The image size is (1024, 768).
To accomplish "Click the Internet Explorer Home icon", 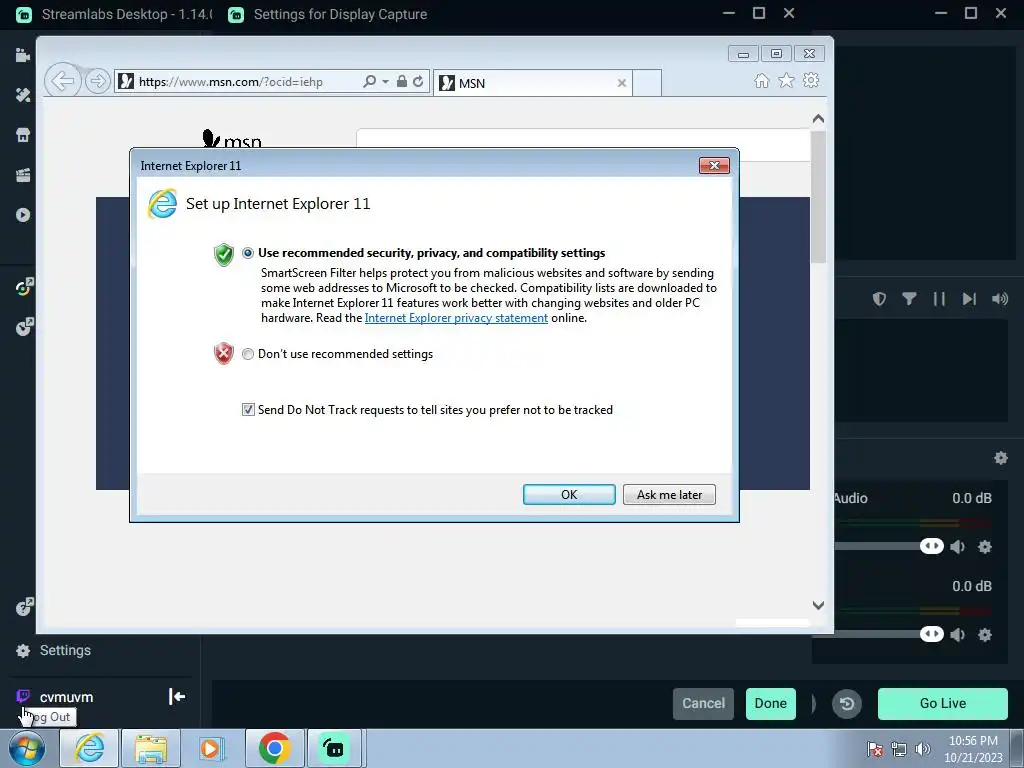I will [x=761, y=81].
